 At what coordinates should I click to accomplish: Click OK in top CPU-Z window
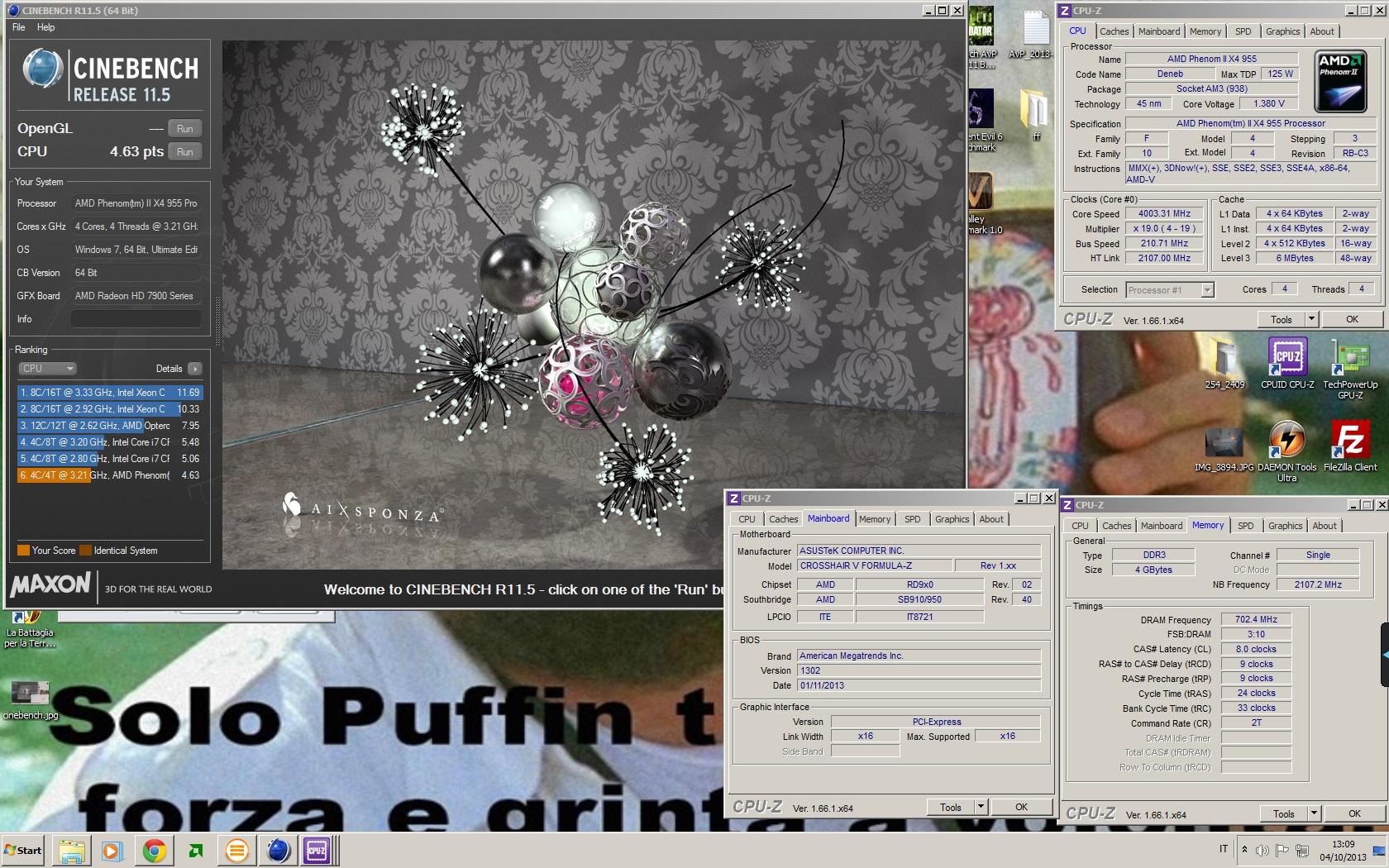coord(1352,319)
